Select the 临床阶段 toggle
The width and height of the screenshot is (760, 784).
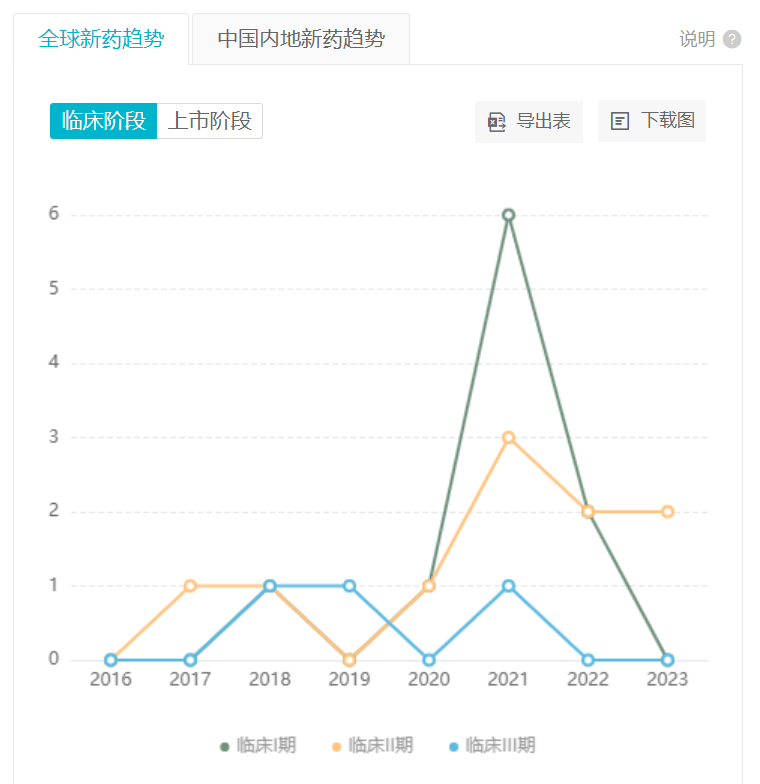104,121
